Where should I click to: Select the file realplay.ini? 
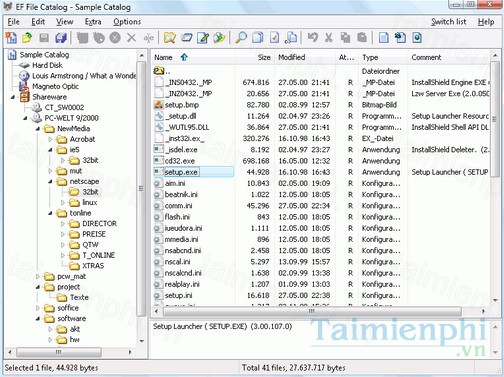pyautogui.click(x=182, y=284)
